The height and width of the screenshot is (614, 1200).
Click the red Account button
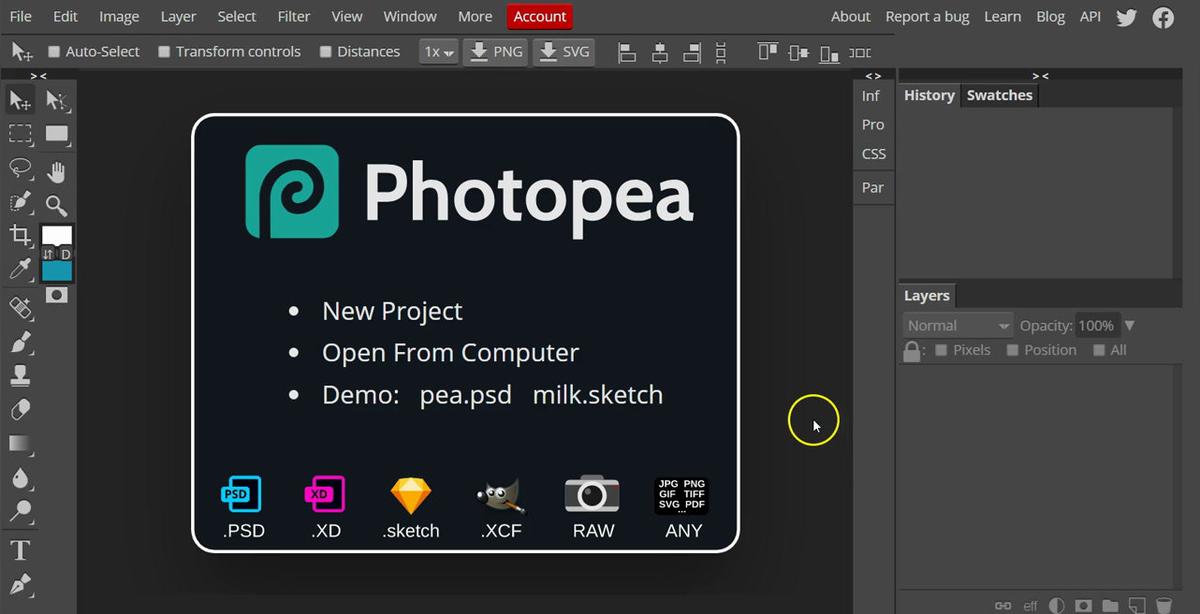540,16
